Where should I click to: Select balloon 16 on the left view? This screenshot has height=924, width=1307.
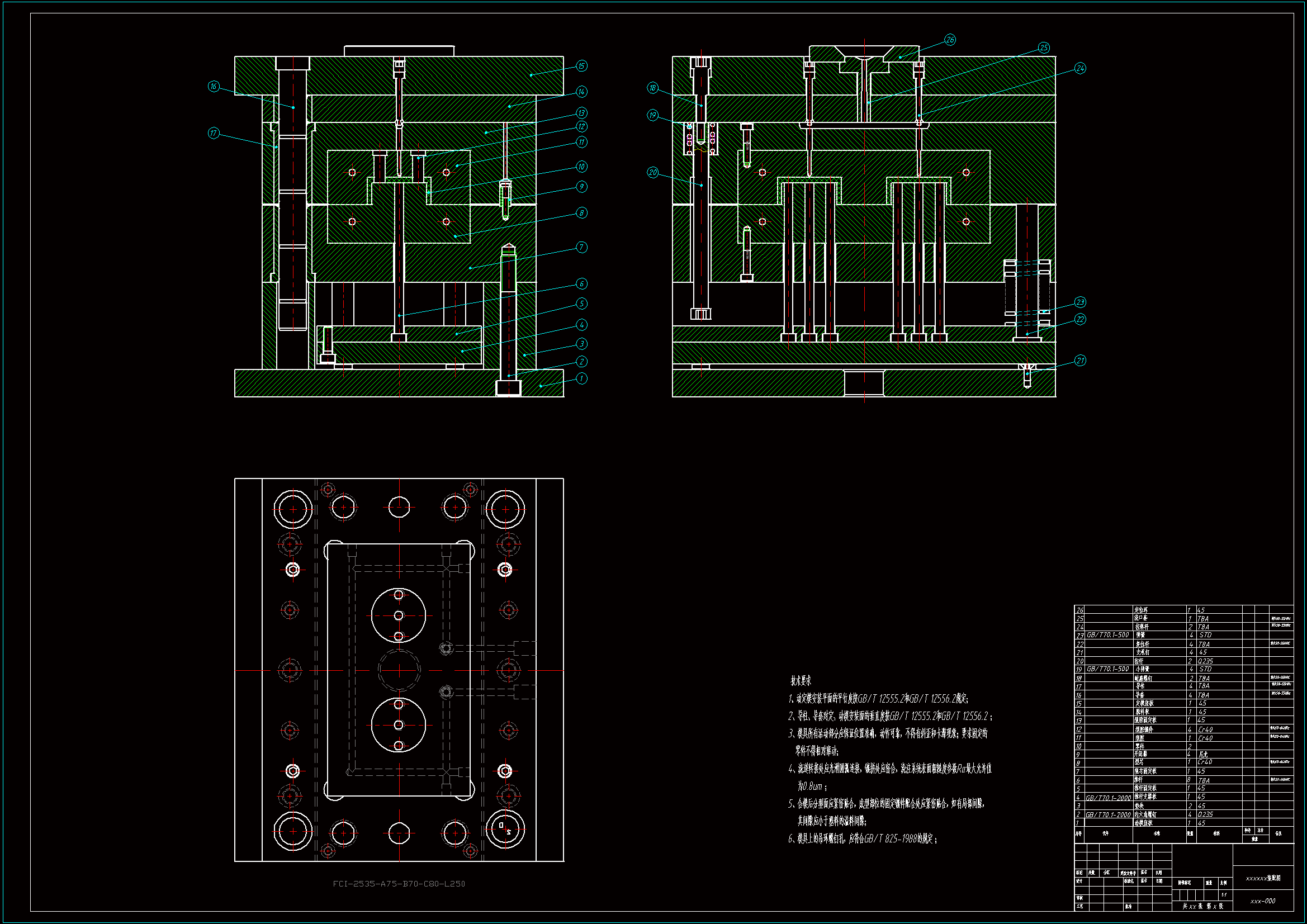pos(214,87)
